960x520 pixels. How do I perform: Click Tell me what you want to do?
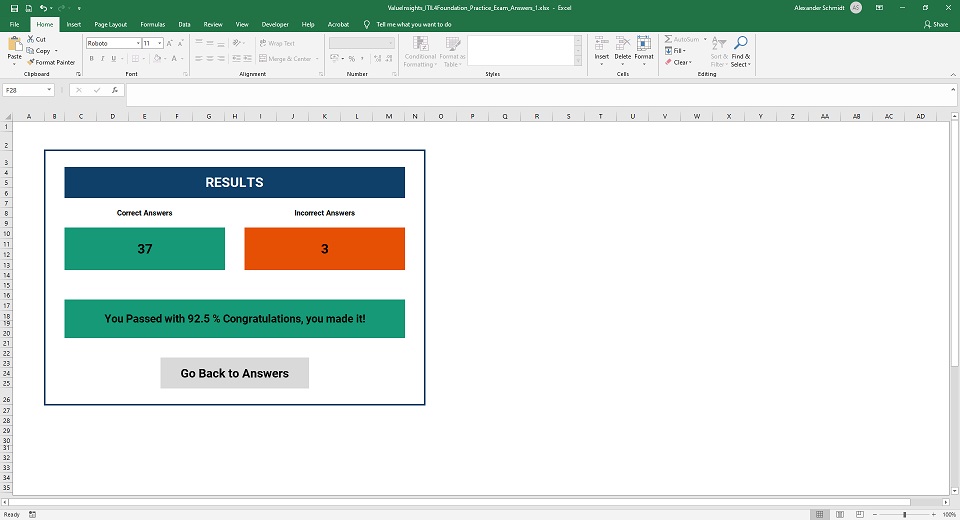point(414,24)
